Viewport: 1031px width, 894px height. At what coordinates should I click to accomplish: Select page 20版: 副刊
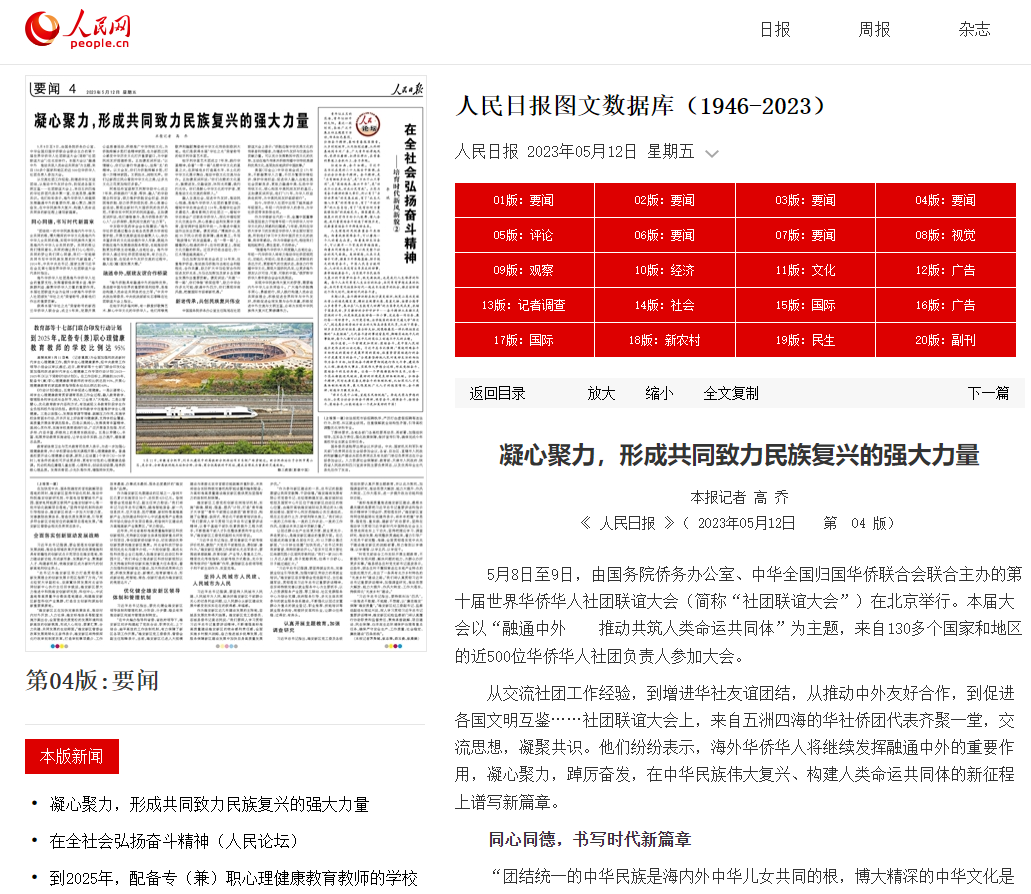[945, 340]
